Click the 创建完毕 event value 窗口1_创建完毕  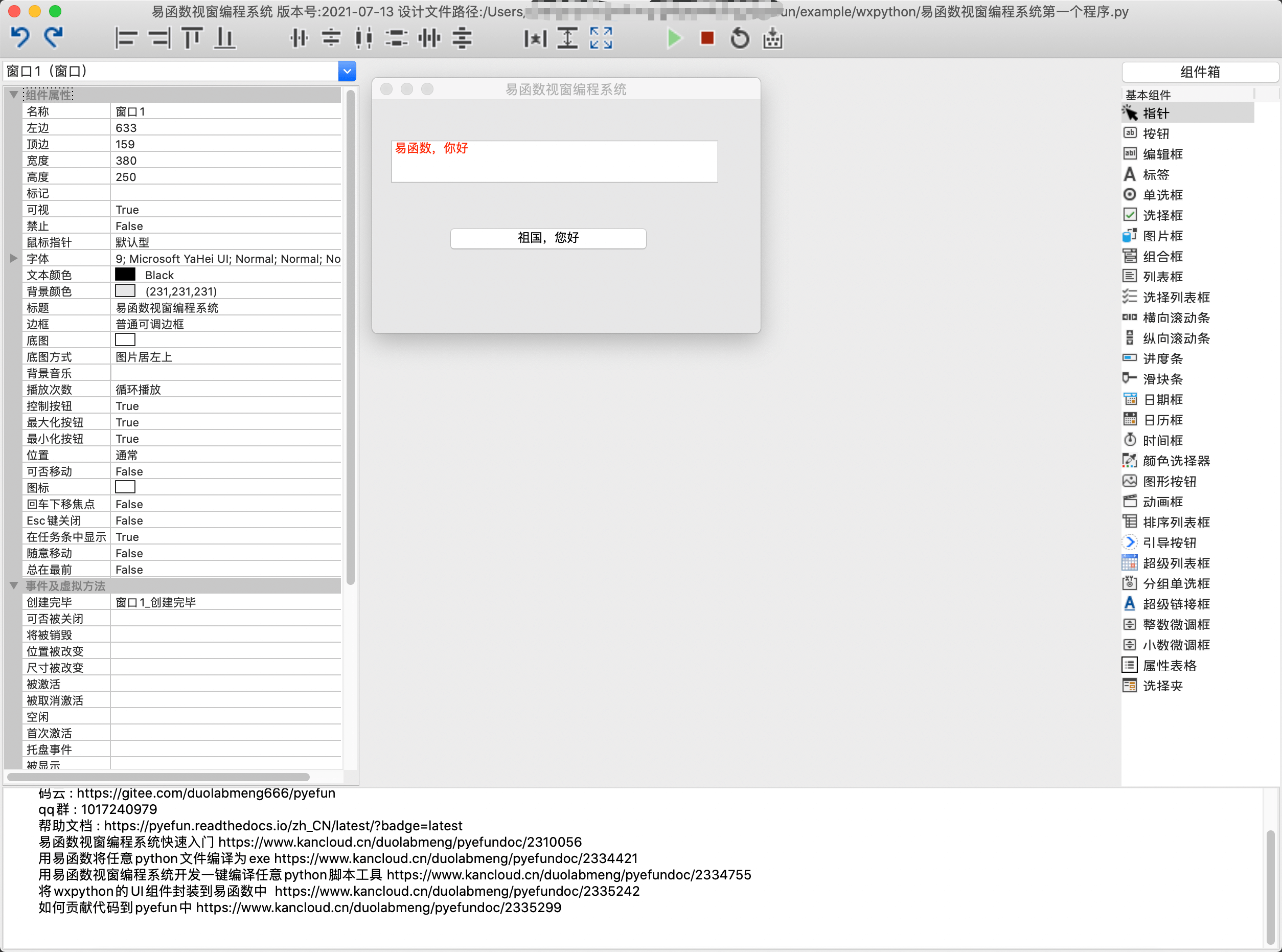[226, 602]
